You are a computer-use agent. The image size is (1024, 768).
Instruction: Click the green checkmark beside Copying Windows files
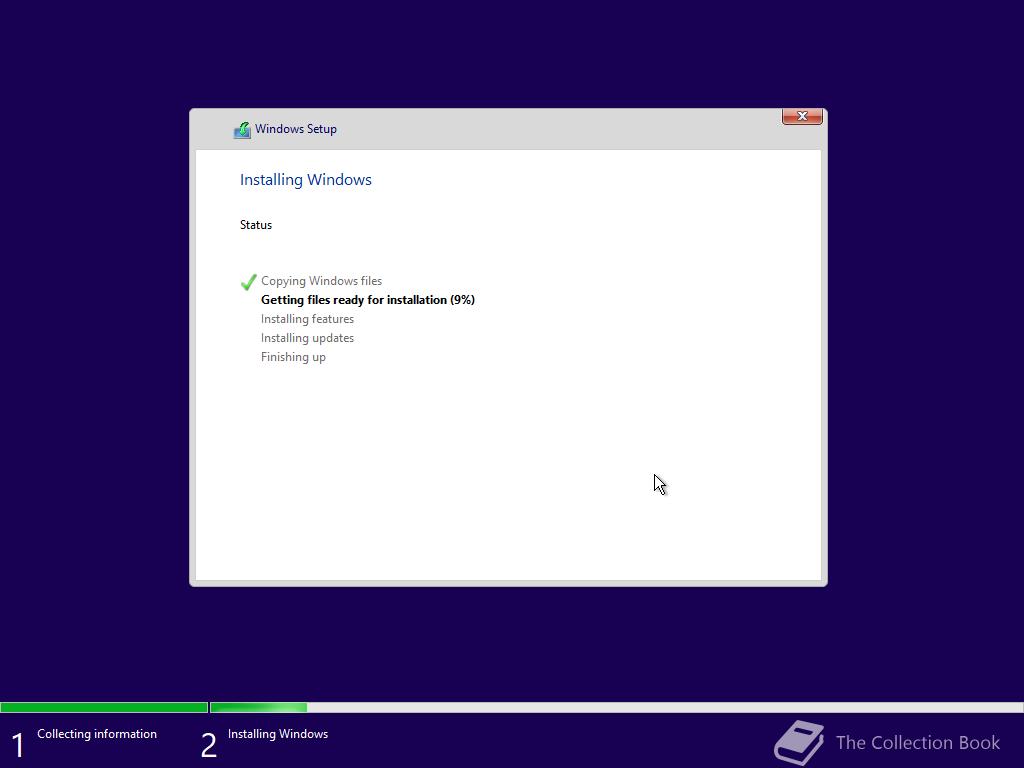(248, 281)
